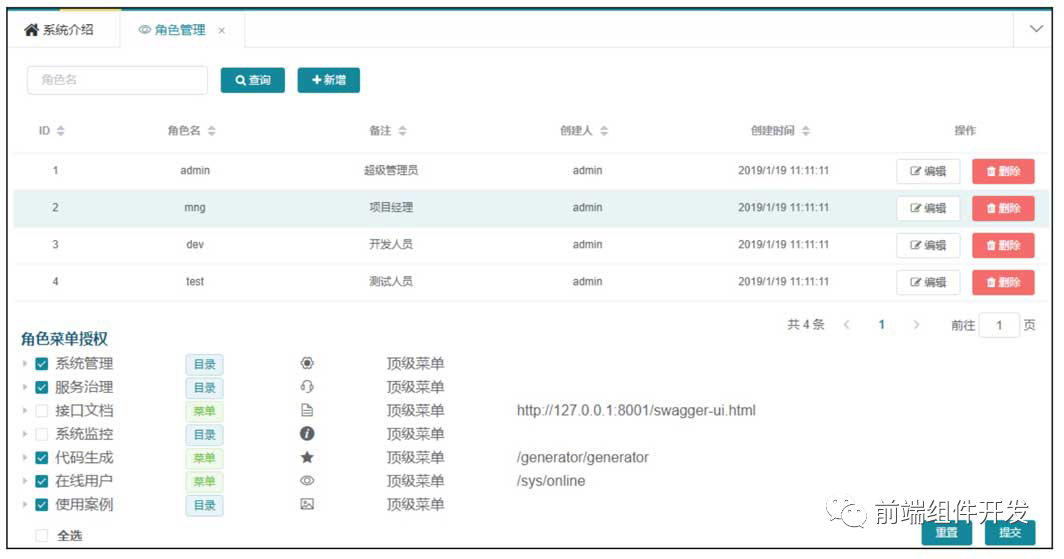Click the 菜单 tag in 接口文档 row
1064x559 pixels.
(x=204, y=411)
